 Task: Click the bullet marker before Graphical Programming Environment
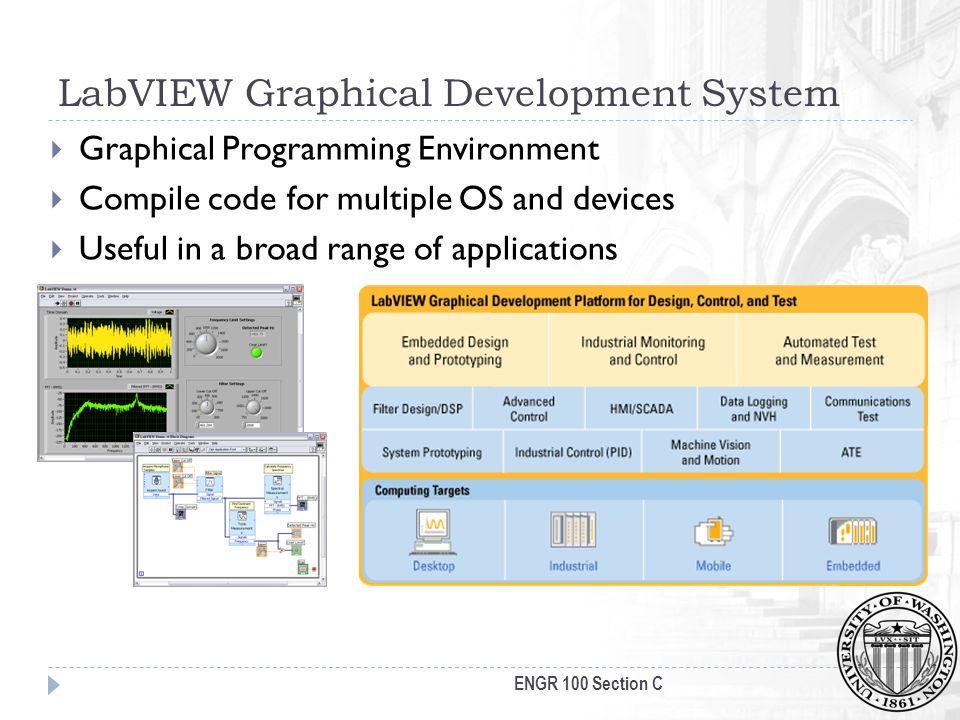click(57, 149)
